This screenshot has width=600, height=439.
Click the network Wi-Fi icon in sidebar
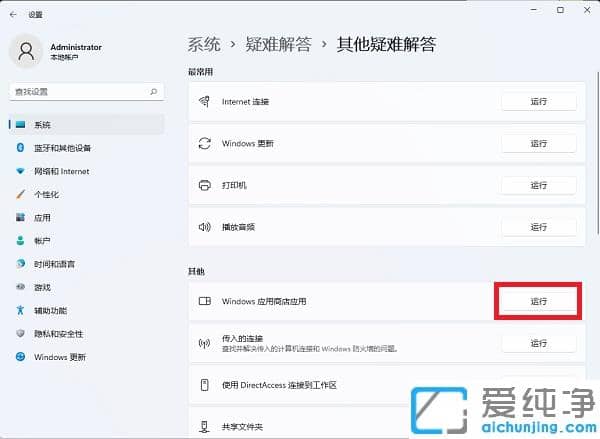(x=20, y=171)
